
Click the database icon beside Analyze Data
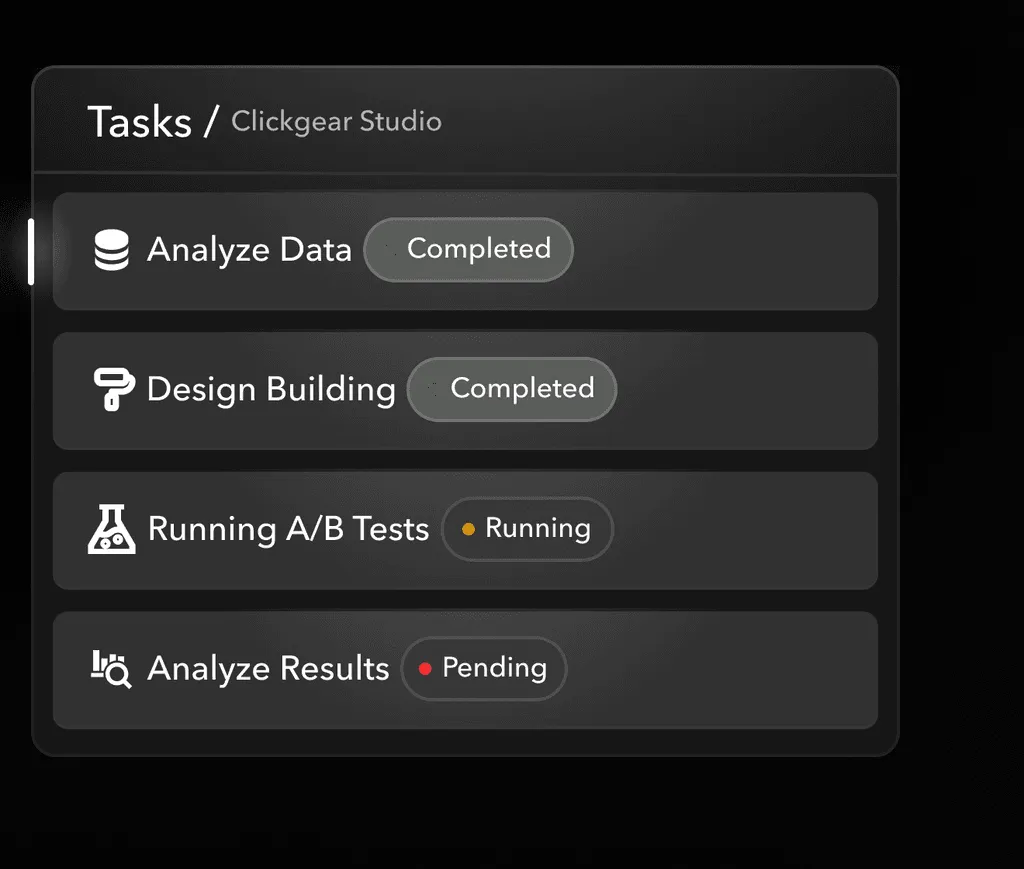point(111,250)
